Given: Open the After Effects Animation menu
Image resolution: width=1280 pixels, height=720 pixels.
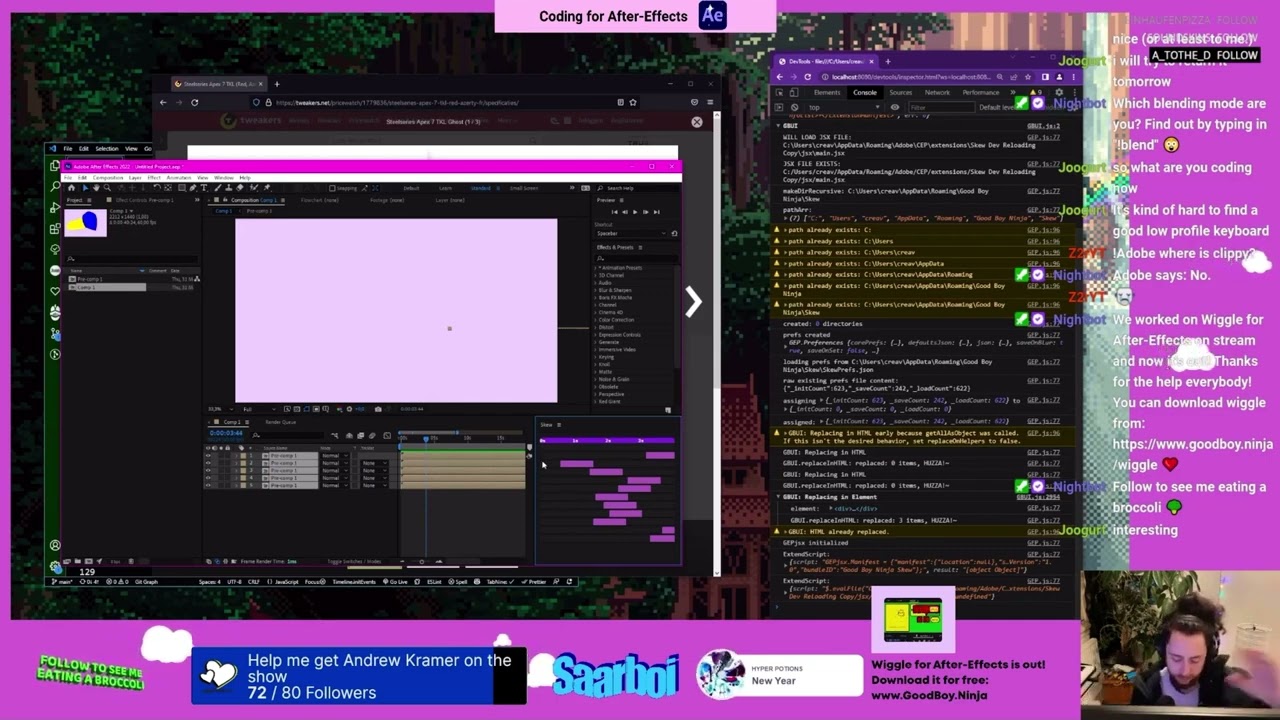Looking at the screenshot, I should tap(179, 177).
